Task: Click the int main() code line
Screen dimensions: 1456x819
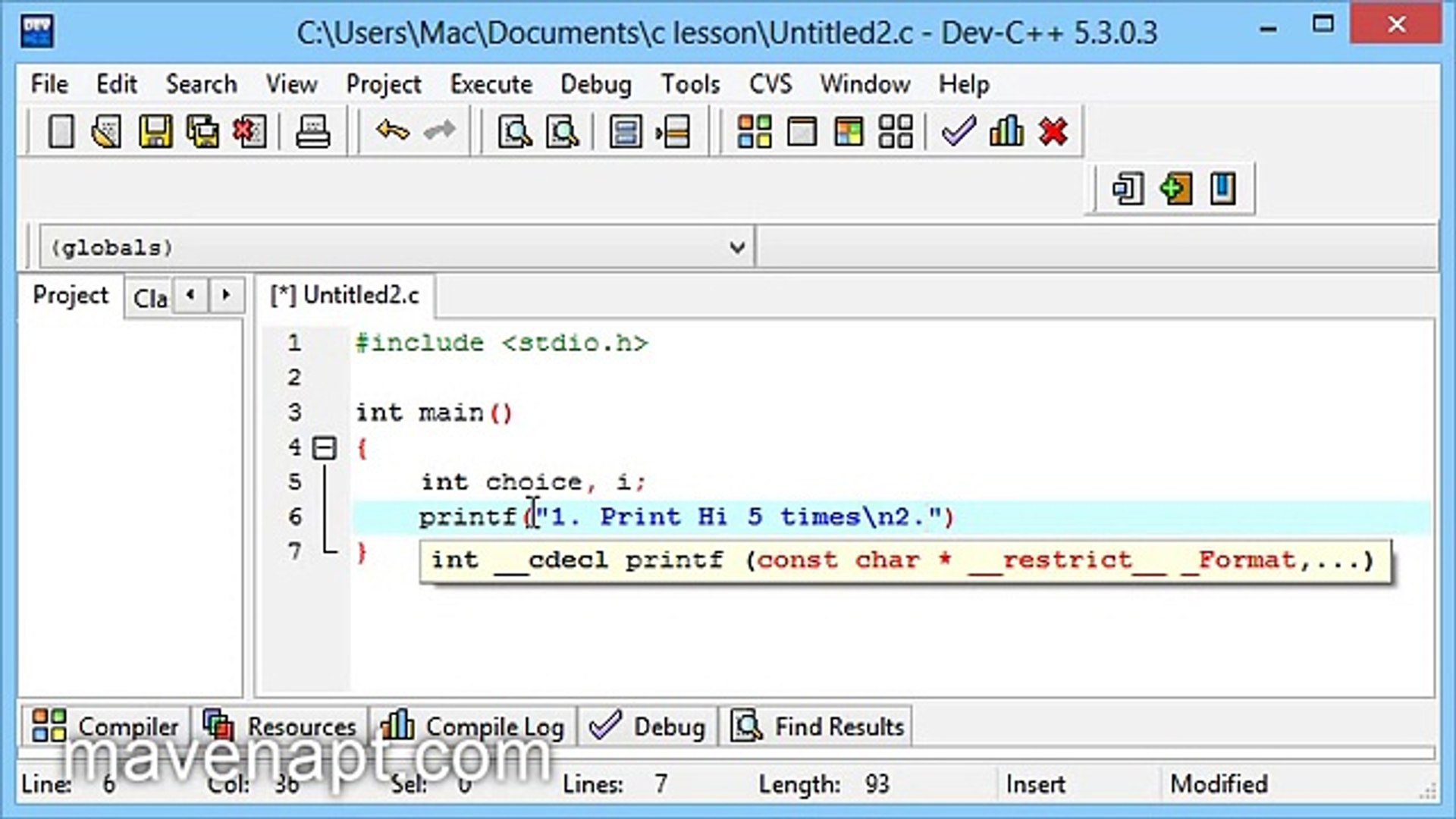Action: pos(435,413)
